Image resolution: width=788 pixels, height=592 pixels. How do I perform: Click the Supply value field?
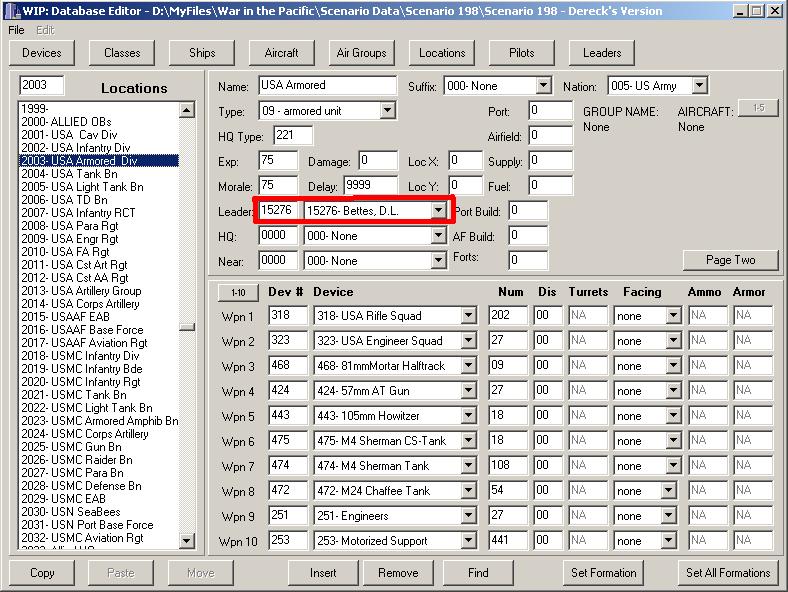(x=551, y=161)
